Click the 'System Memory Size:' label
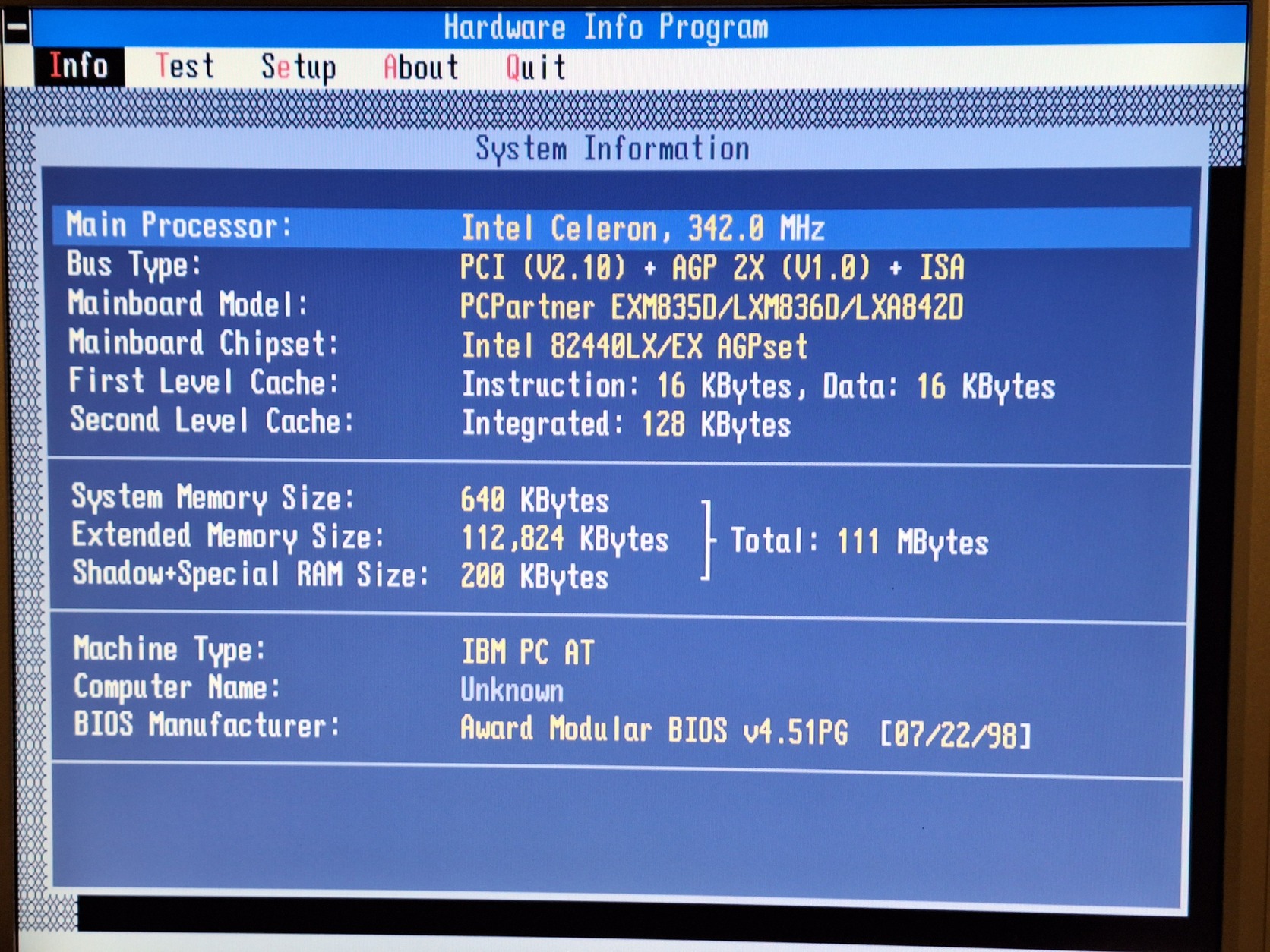The height and width of the screenshot is (952, 1270). tap(213, 497)
